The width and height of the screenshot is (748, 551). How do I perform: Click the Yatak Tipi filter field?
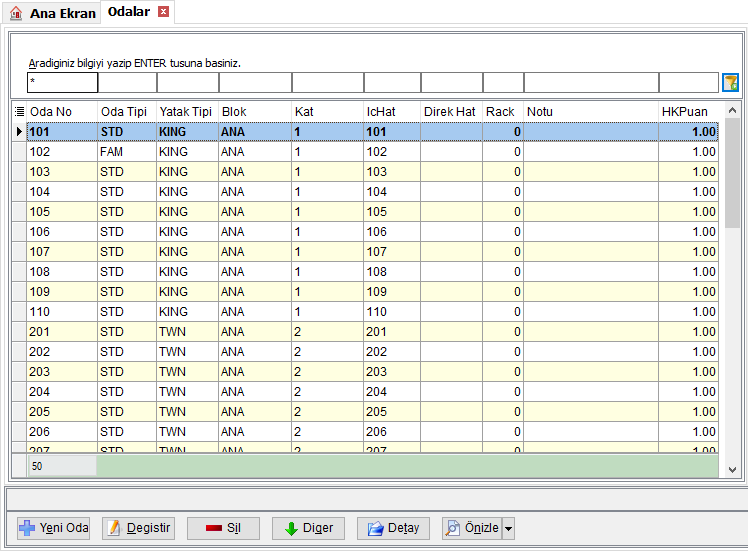pos(188,83)
